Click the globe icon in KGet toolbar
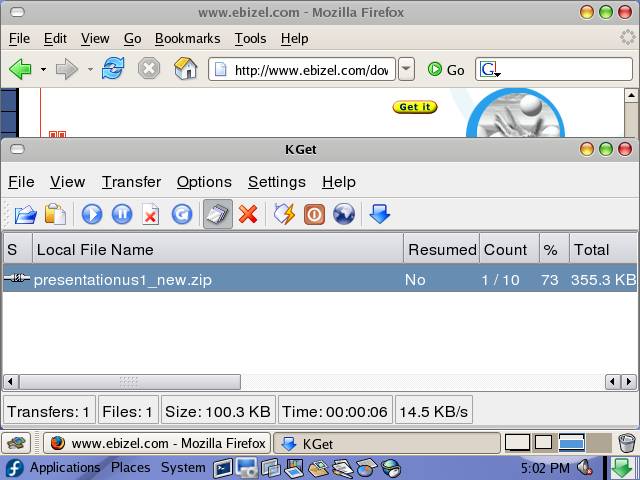Image resolution: width=640 pixels, height=480 pixels. coord(344,214)
